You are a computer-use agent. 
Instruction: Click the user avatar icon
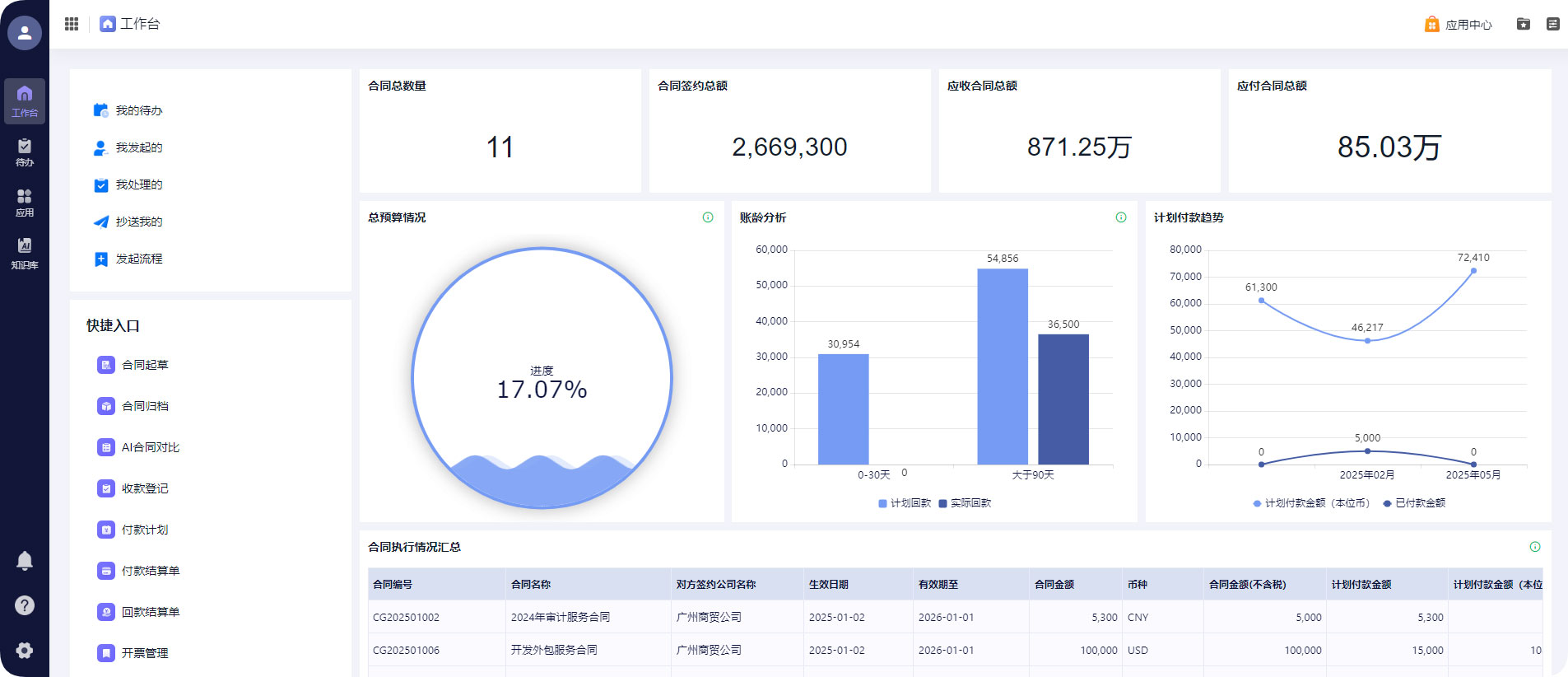point(25,33)
